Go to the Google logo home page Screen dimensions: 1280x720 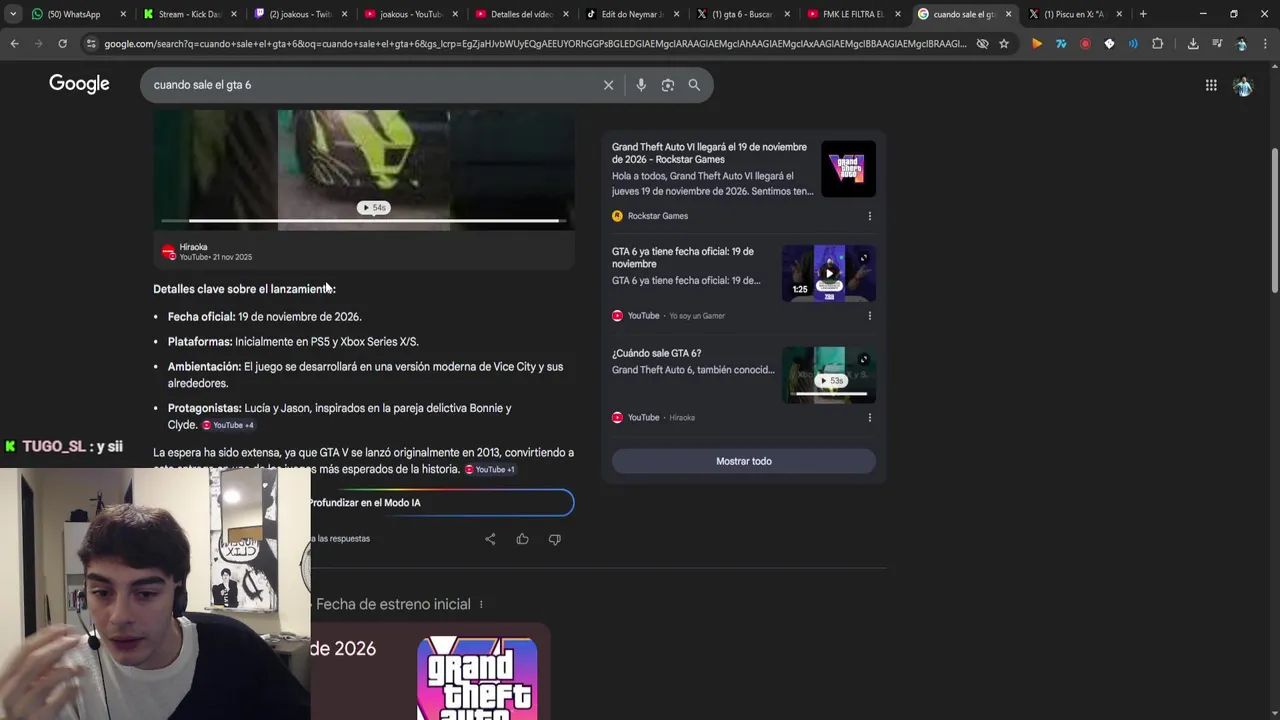pos(79,84)
